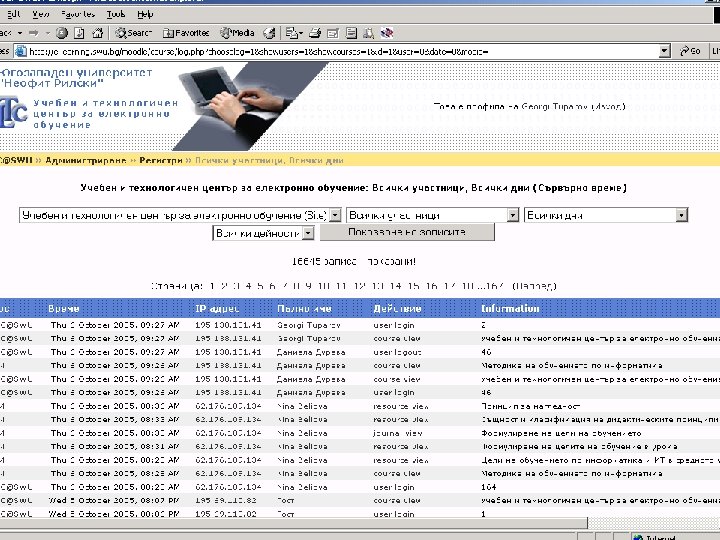720x540 pixels.
Task: Click the Регистри breadcrumb link
Action: tap(161, 160)
